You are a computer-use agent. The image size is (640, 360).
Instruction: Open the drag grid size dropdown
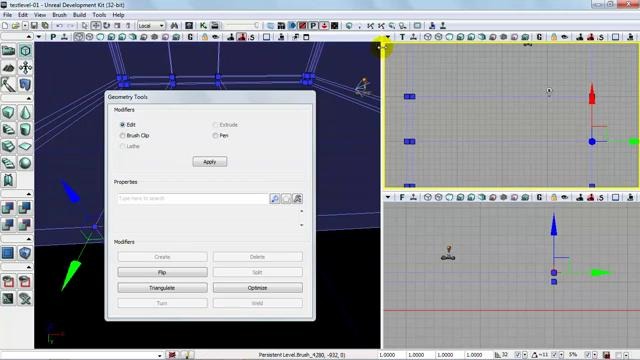[x=525, y=355]
